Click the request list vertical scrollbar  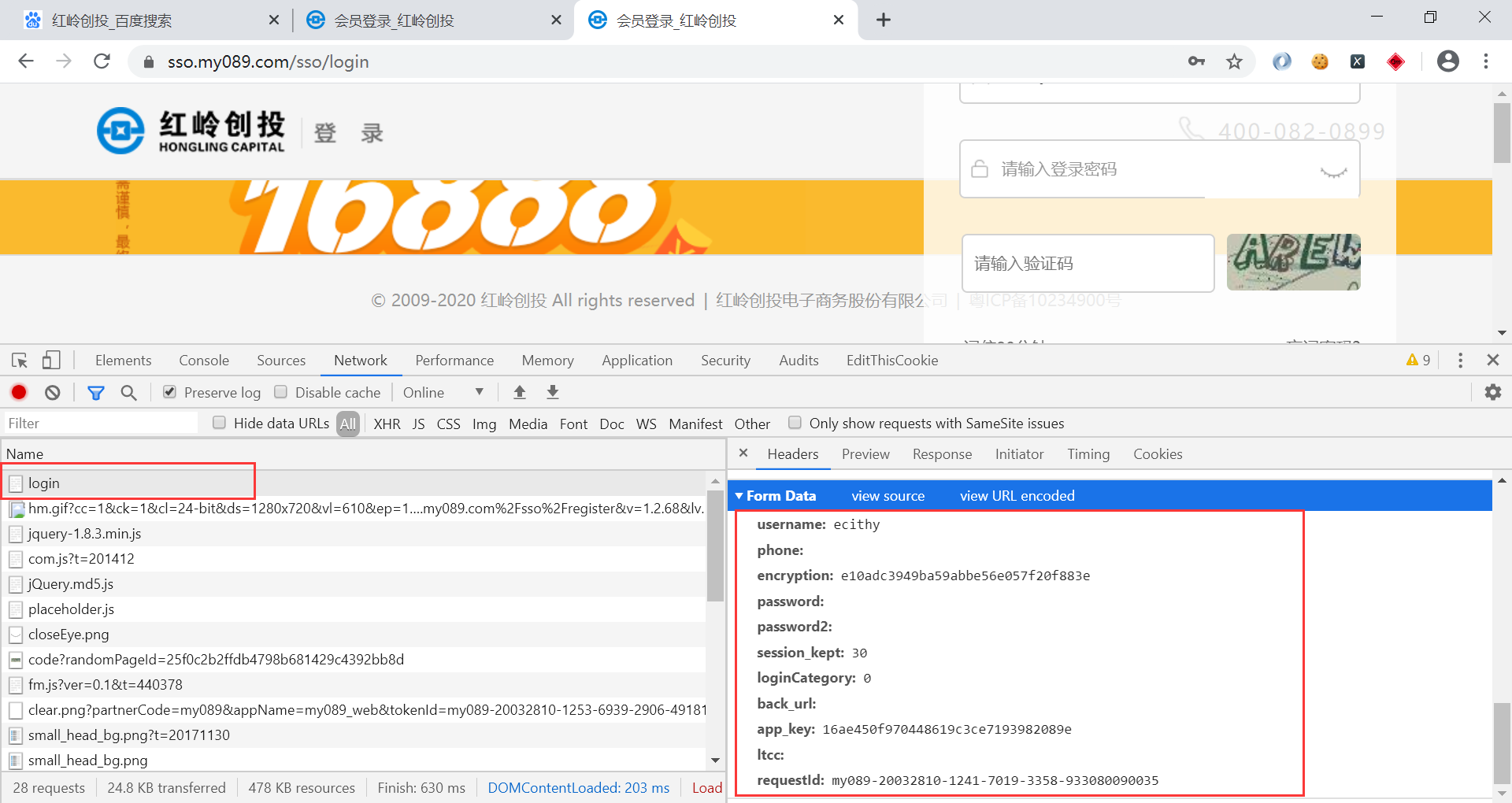click(x=715, y=545)
